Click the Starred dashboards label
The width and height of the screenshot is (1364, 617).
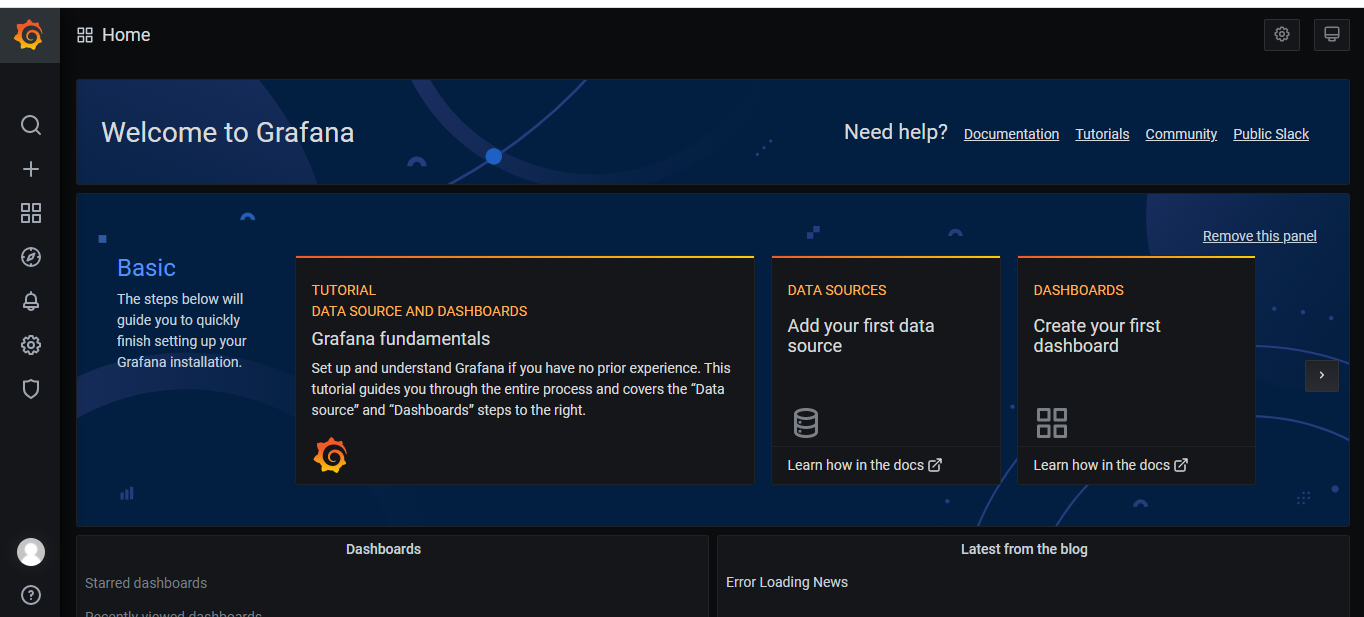coord(146,583)
